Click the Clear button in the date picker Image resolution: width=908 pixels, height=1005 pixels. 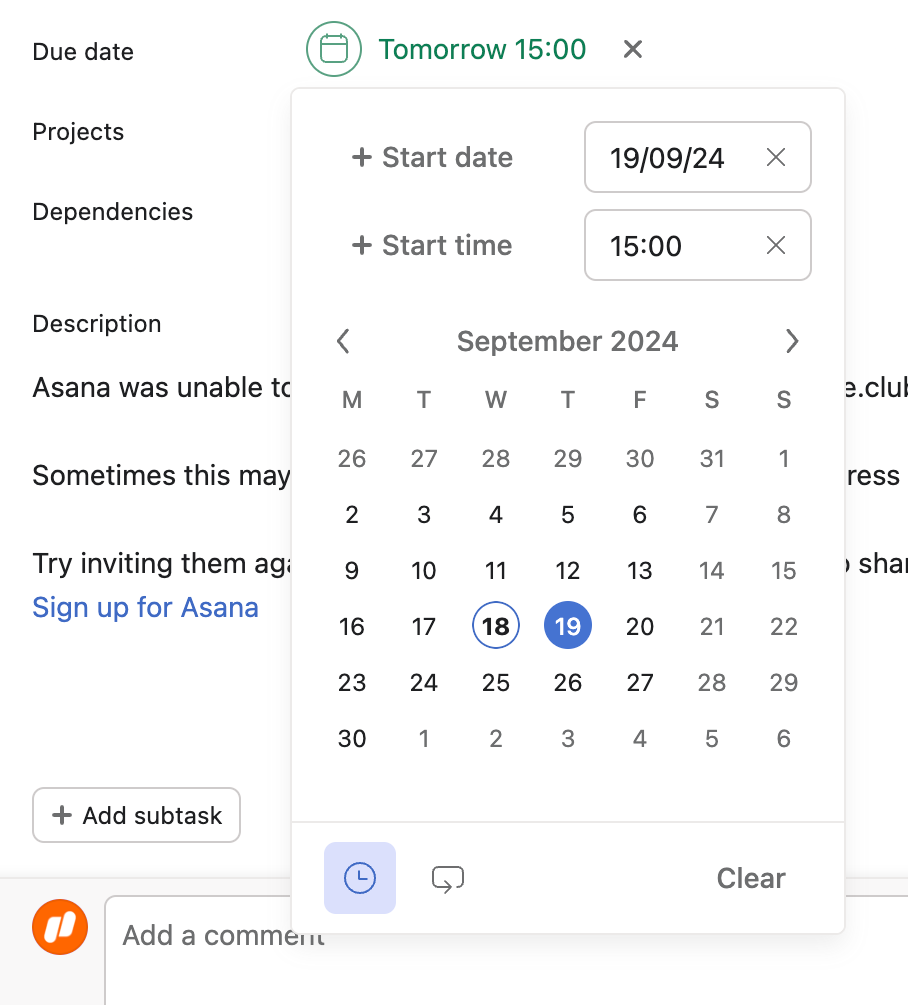click(750, 878)
